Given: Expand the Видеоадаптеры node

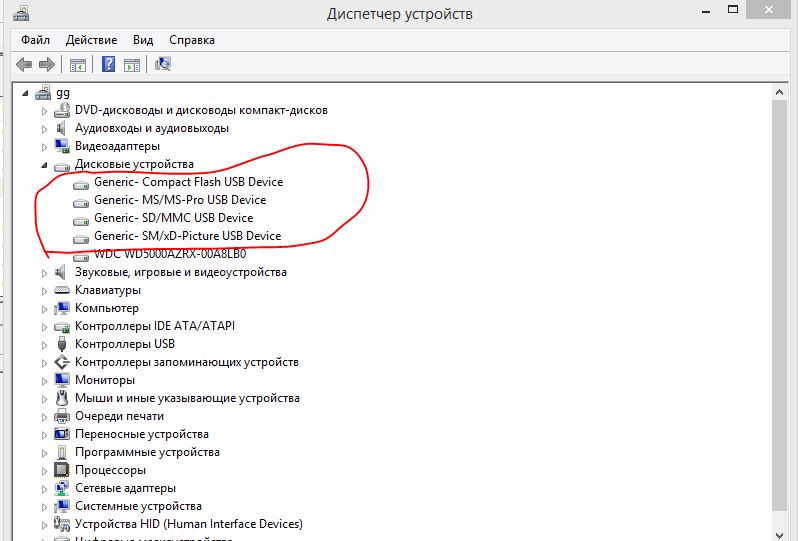Looking at the screenshot, I should (x=44, y=147).
